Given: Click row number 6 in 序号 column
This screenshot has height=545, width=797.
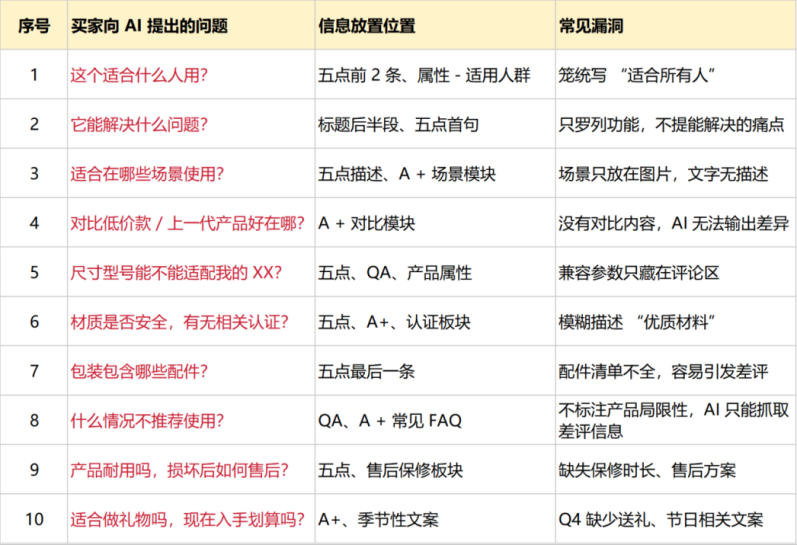Looking at the screenshot, I should pyautogui.click(x=34, y=322).
